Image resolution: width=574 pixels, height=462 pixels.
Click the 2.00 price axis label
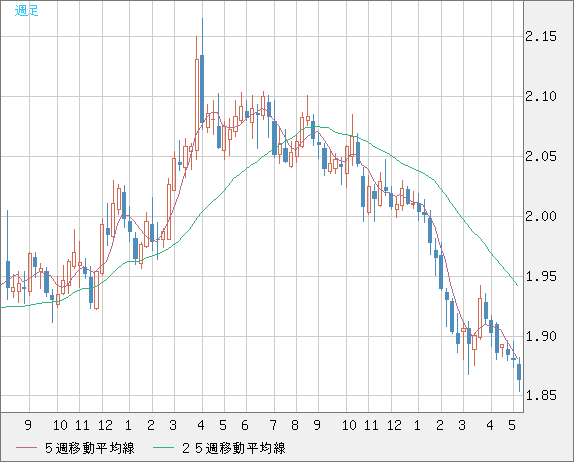click(541, 216)
